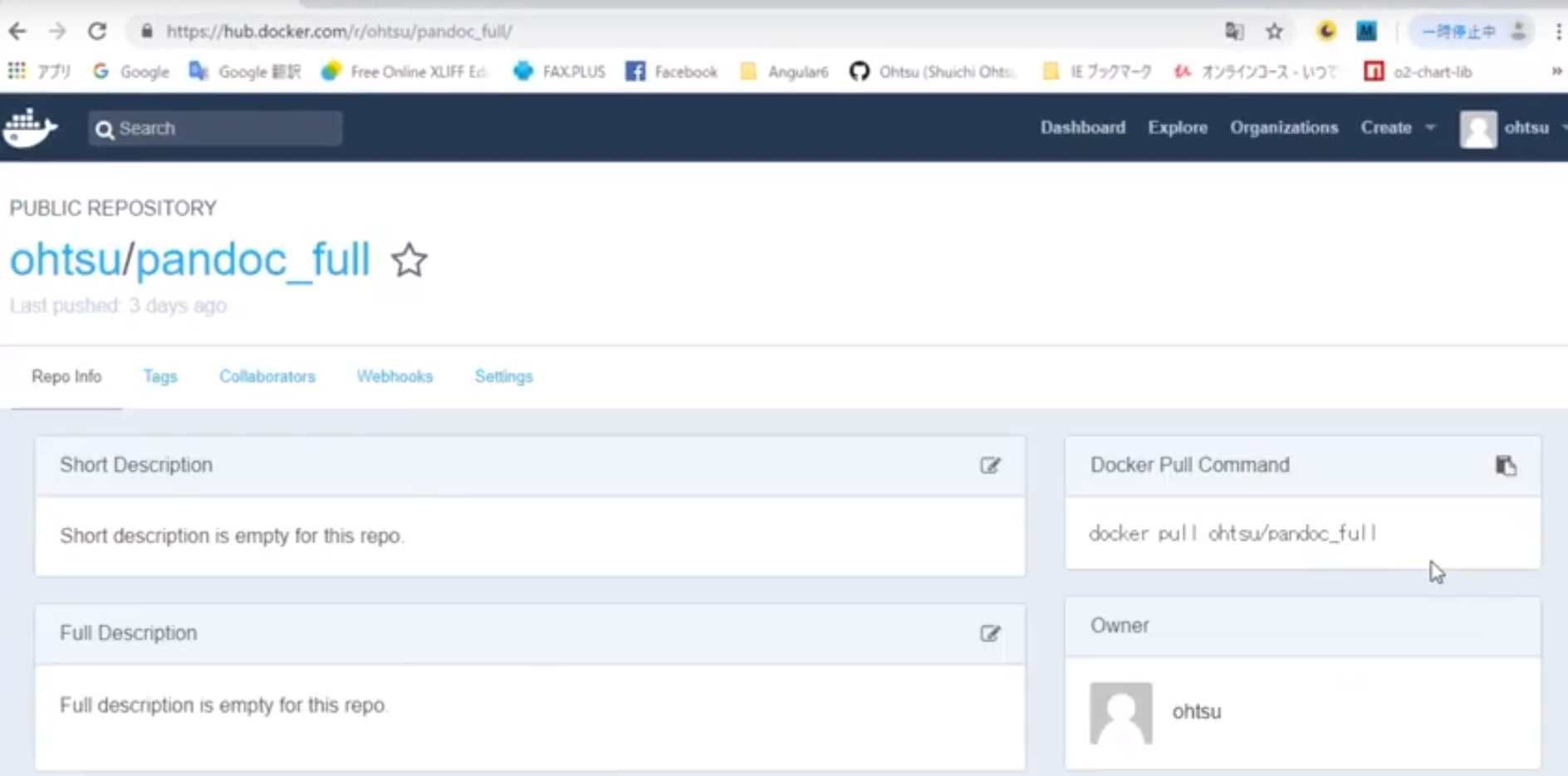Click the ohtsu owner name
1568x776 pixels.
[x=1197, y=712]
